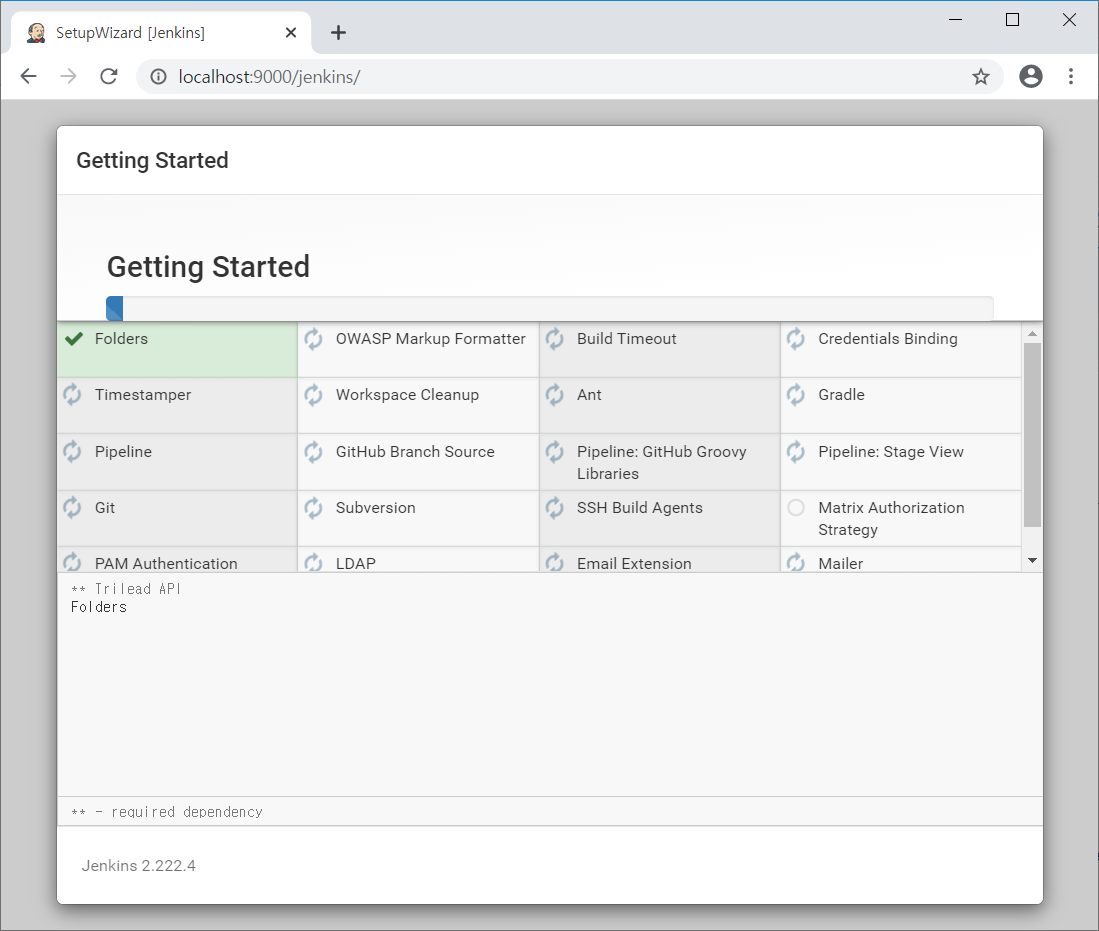The image size is (1099, 931).
Task: Click the spinner icon beside OWASP Markup Formatter
Action: [x=313, y=339]
